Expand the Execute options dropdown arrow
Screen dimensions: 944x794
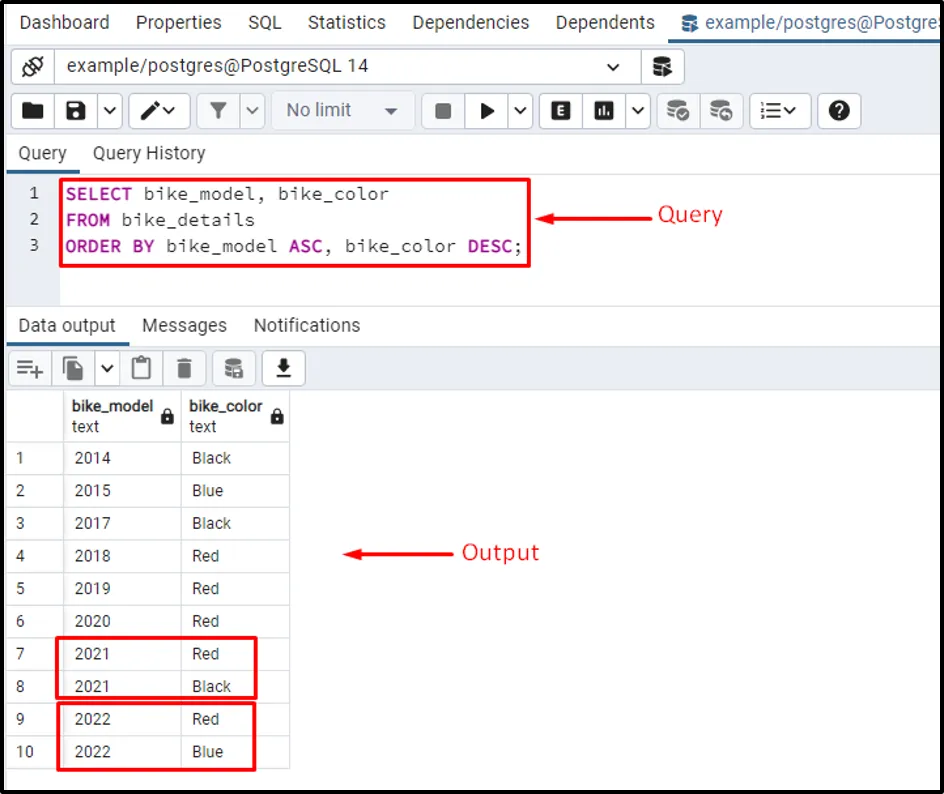coord(520,111)
